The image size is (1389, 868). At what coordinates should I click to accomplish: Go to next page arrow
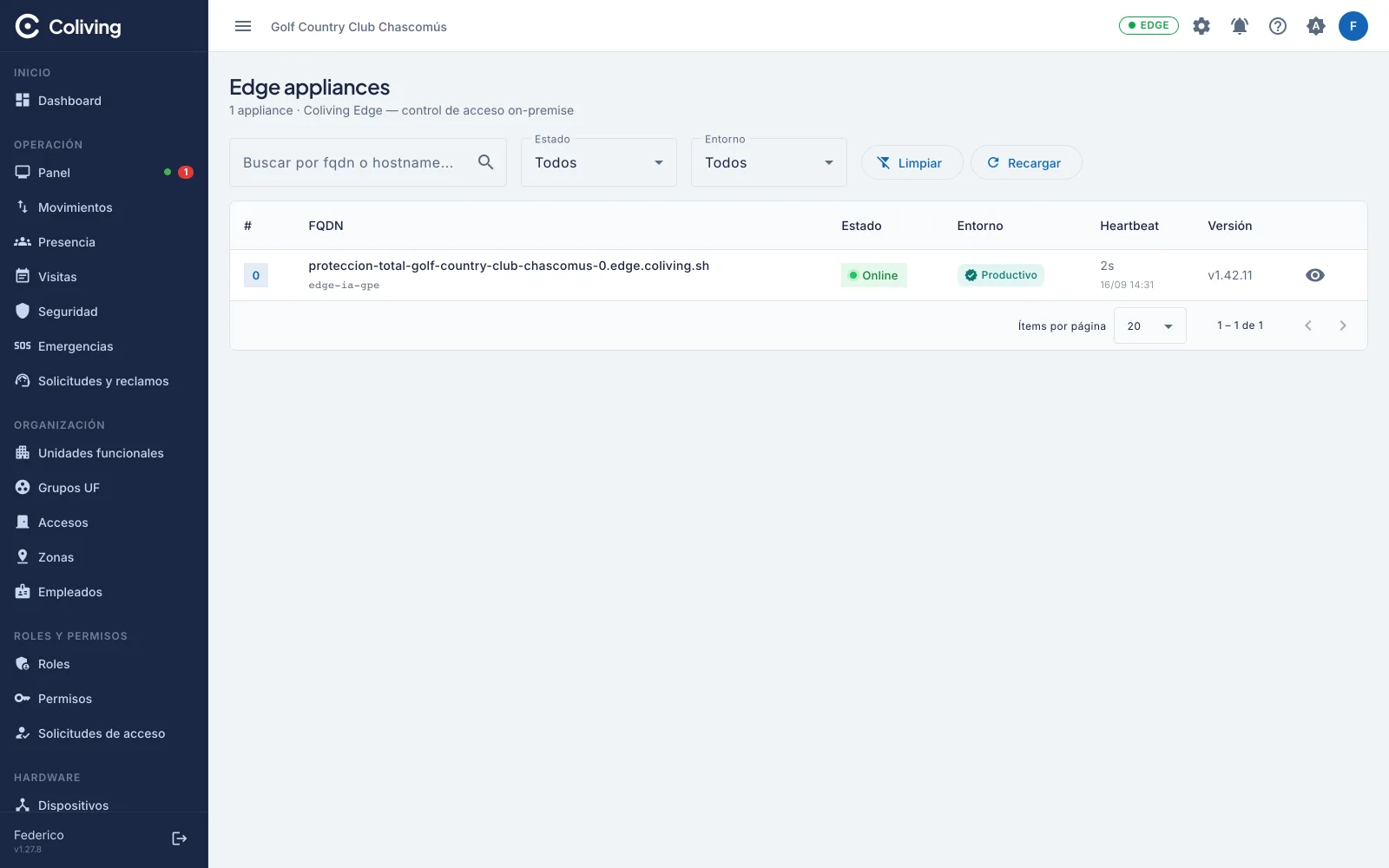pos(1343,325)
